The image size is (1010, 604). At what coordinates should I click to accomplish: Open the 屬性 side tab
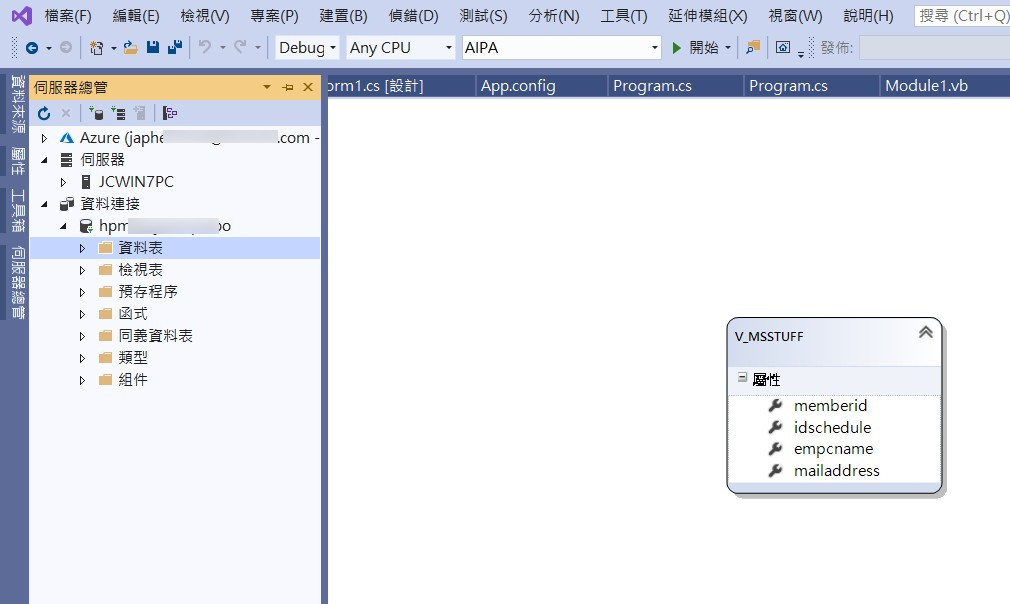17,161
